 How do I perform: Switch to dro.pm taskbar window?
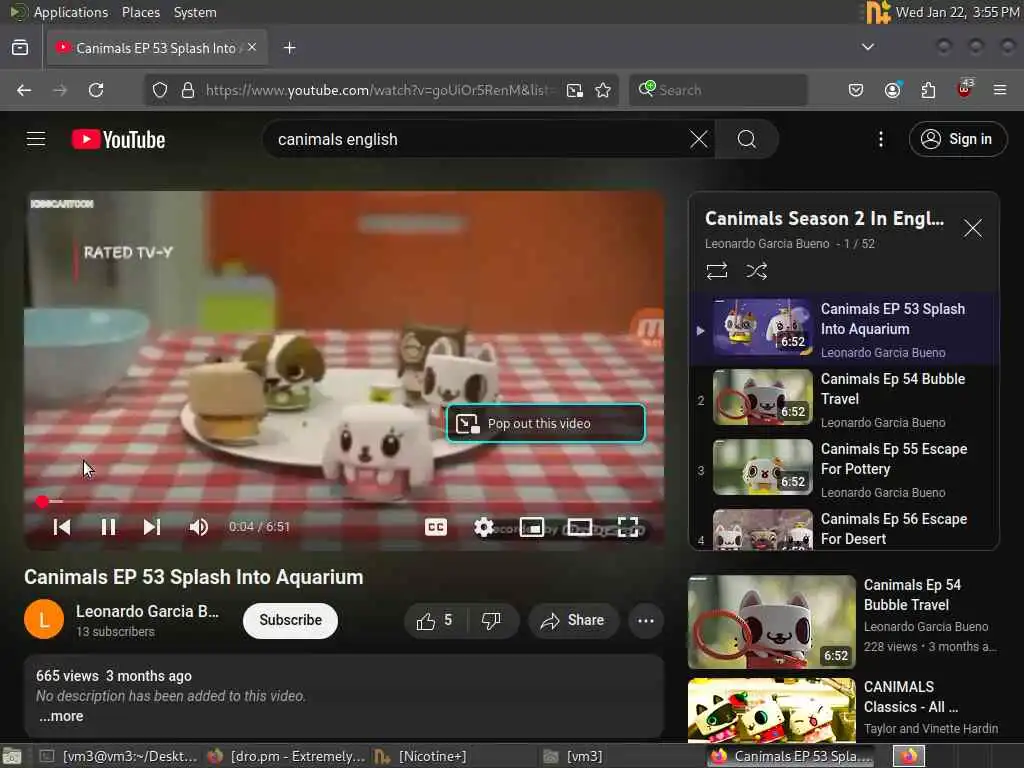click(287, 756)
